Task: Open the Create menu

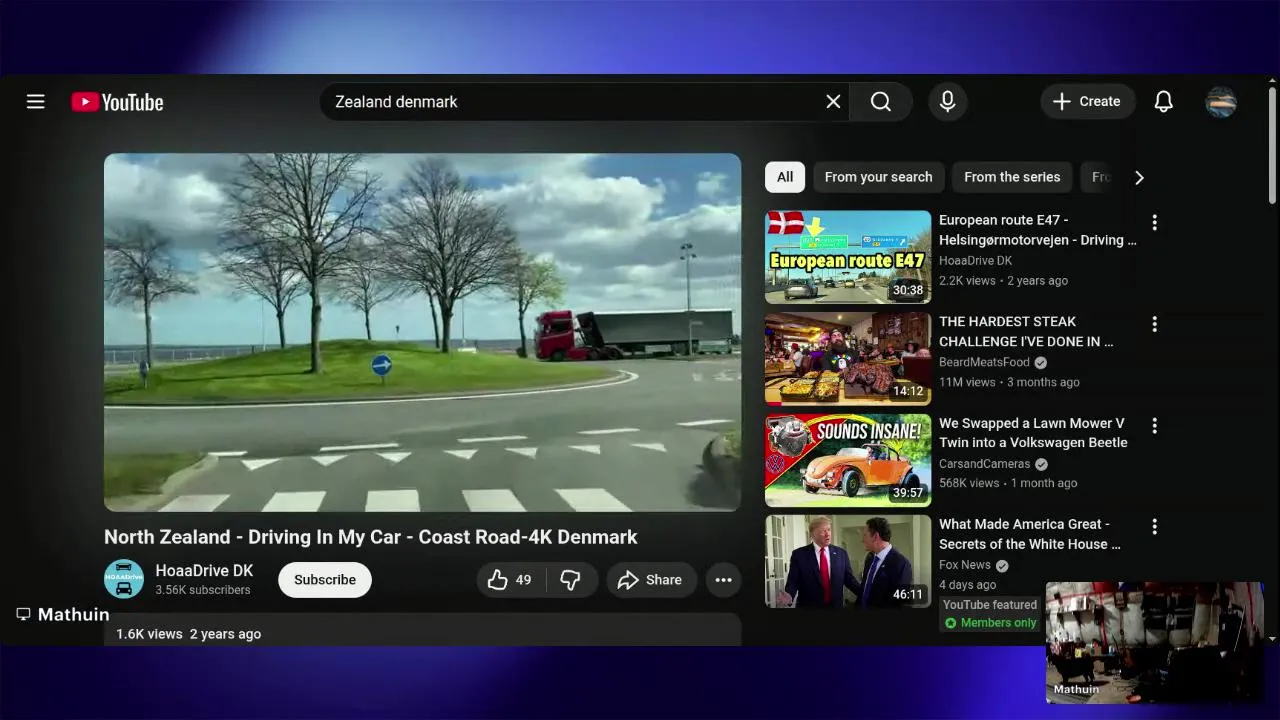Action: (x=1087, y=101)
